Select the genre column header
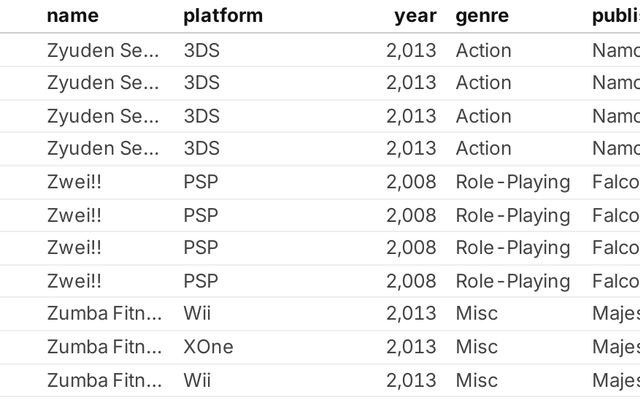Screen dimensions: 640x400 click(x=482, y=15)
